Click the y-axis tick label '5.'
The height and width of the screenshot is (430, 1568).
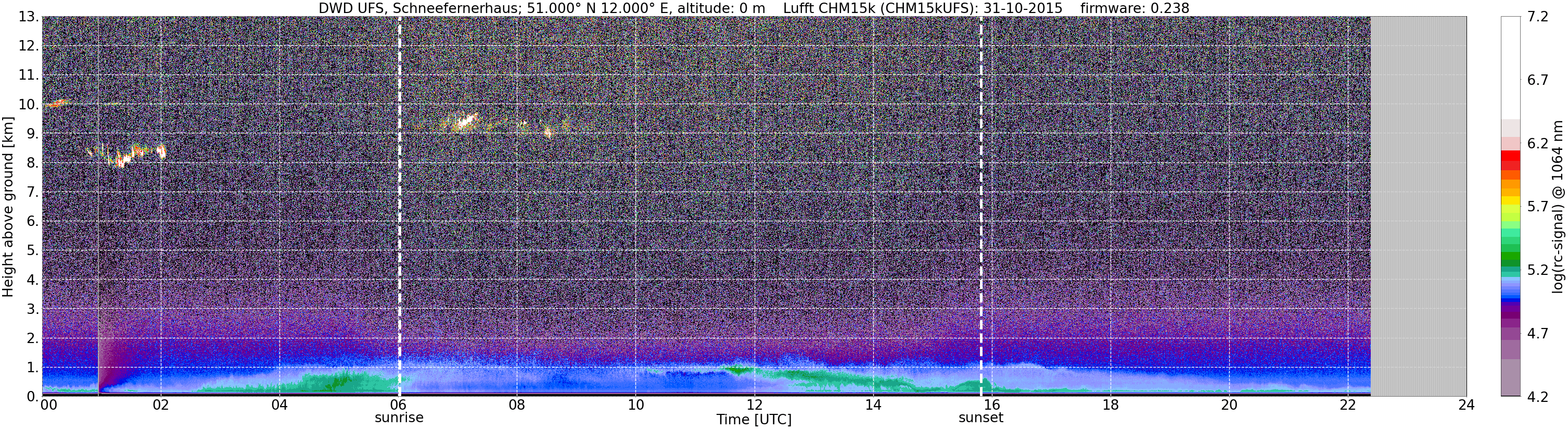[33, 251]
